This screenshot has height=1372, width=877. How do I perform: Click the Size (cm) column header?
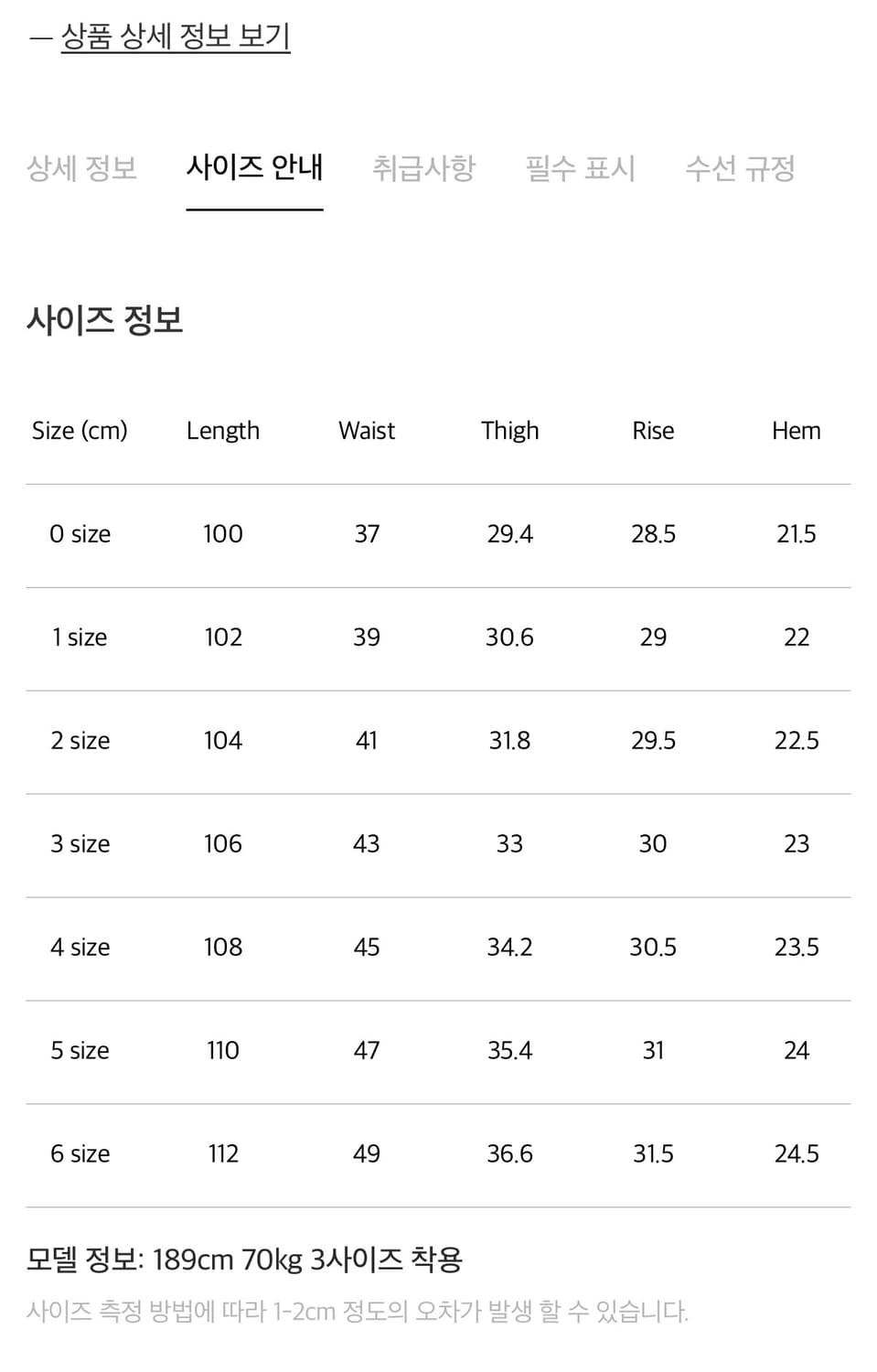[x=80, y=430]
